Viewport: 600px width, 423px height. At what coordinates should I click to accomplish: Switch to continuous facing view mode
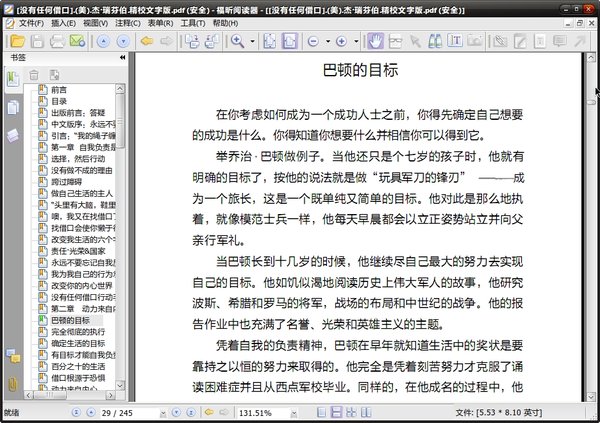351,412
